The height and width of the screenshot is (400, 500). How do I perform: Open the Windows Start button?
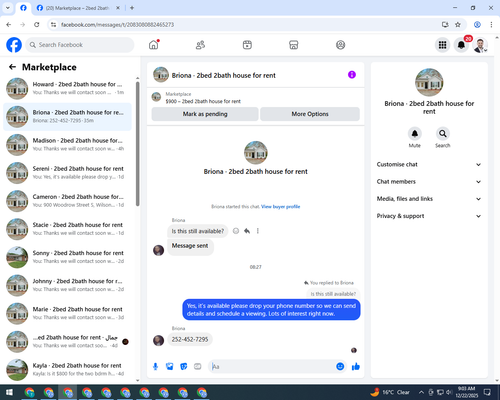click(9, 392)
